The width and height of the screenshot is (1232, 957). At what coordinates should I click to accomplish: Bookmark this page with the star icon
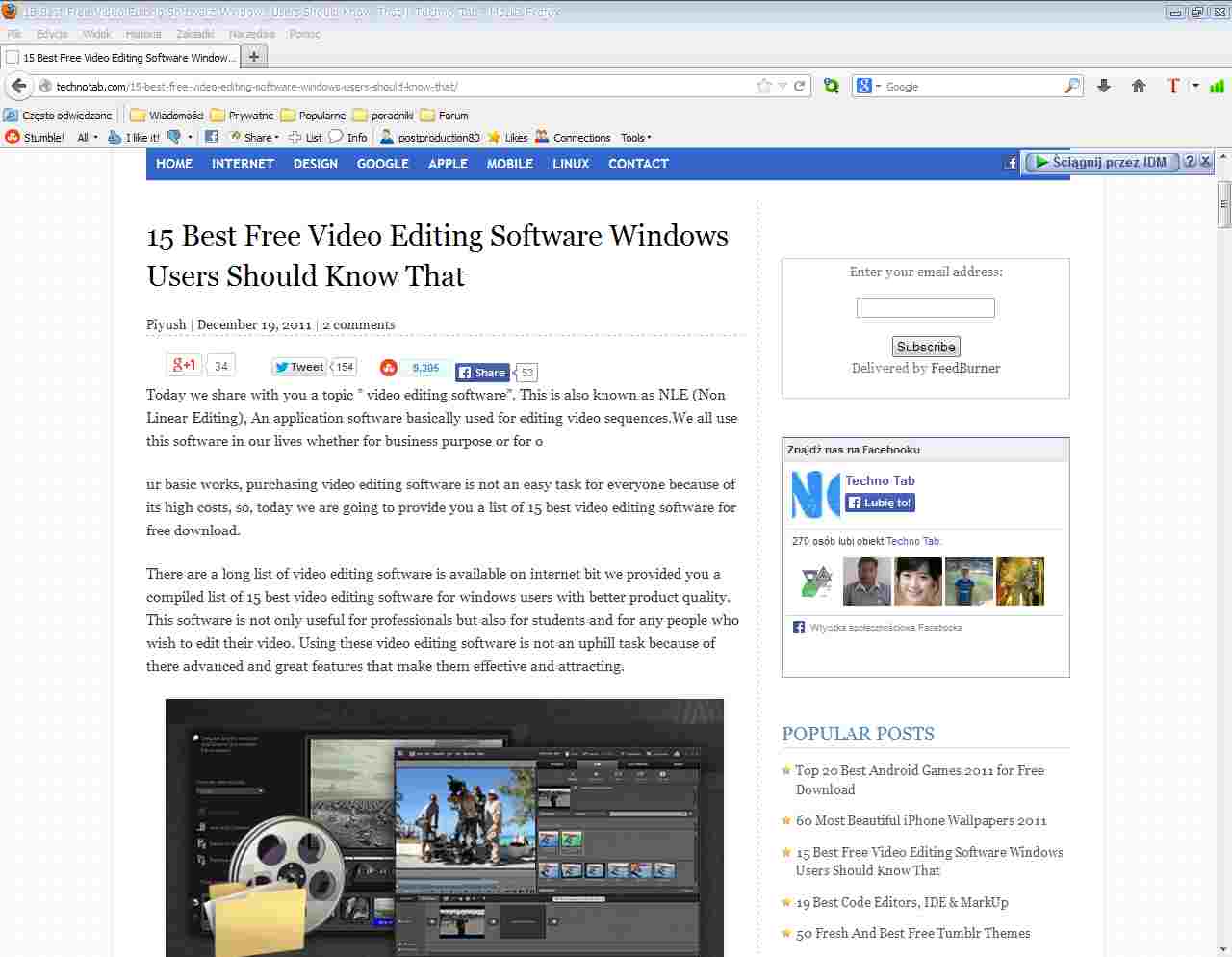[764, 86]
